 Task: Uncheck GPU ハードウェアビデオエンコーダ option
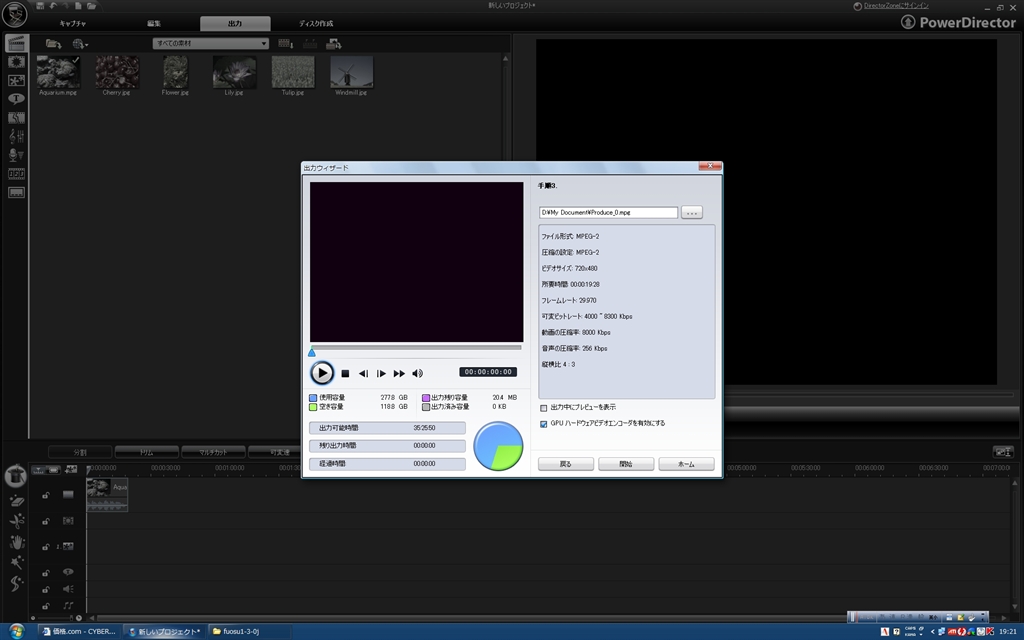544,423
